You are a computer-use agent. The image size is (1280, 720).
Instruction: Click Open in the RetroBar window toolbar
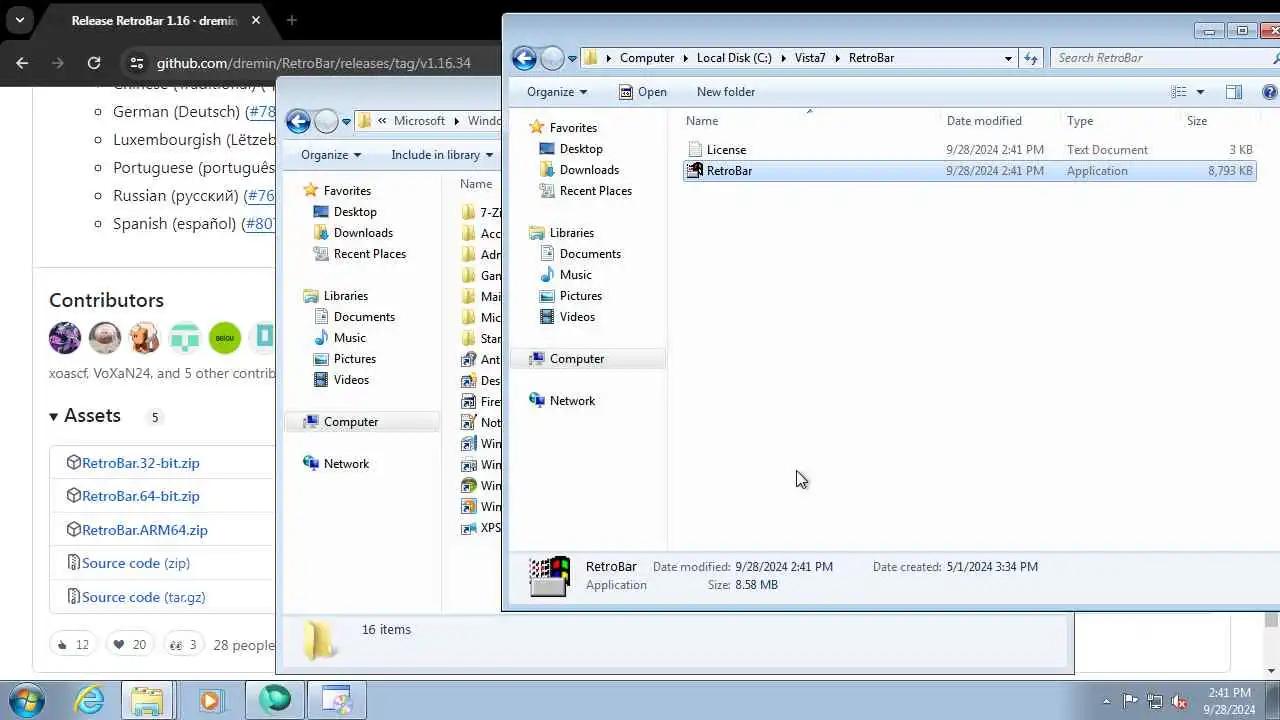(x=643, y=92)
